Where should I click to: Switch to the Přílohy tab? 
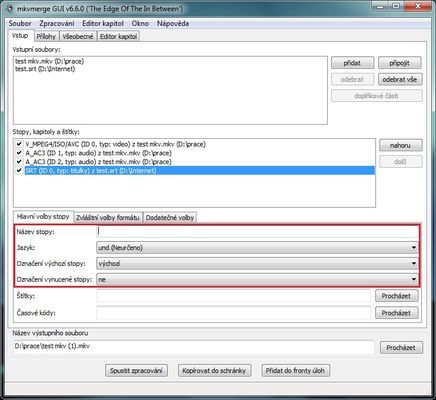click(x=46, y=37)
